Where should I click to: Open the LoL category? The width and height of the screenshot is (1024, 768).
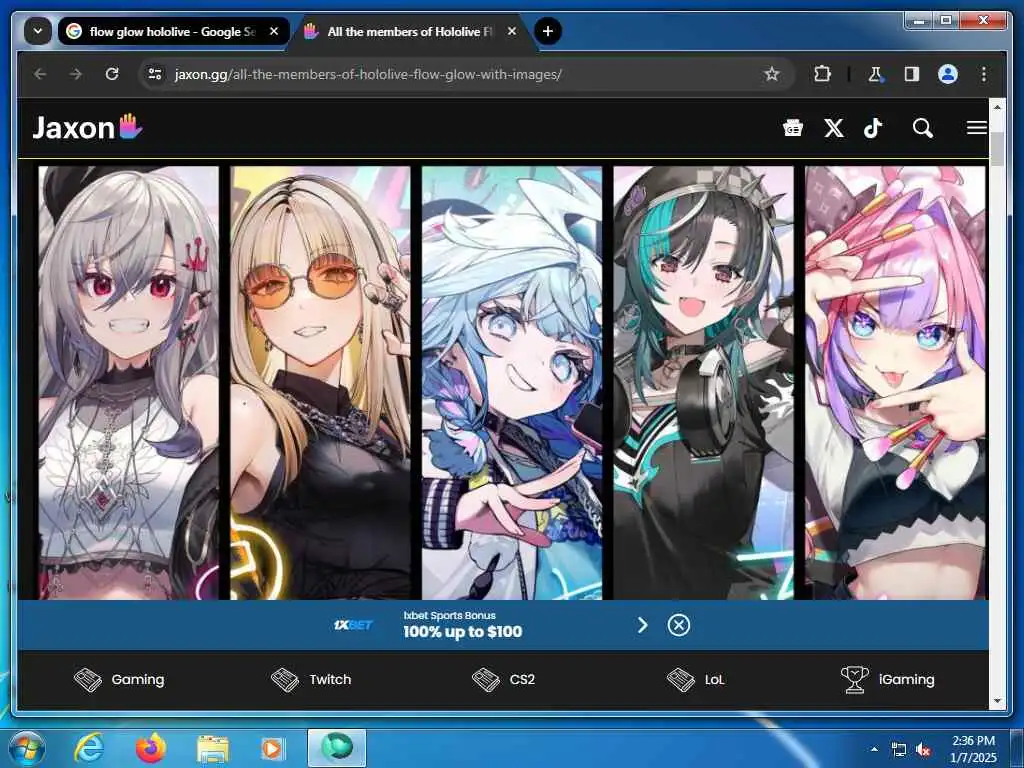(696, 679)
